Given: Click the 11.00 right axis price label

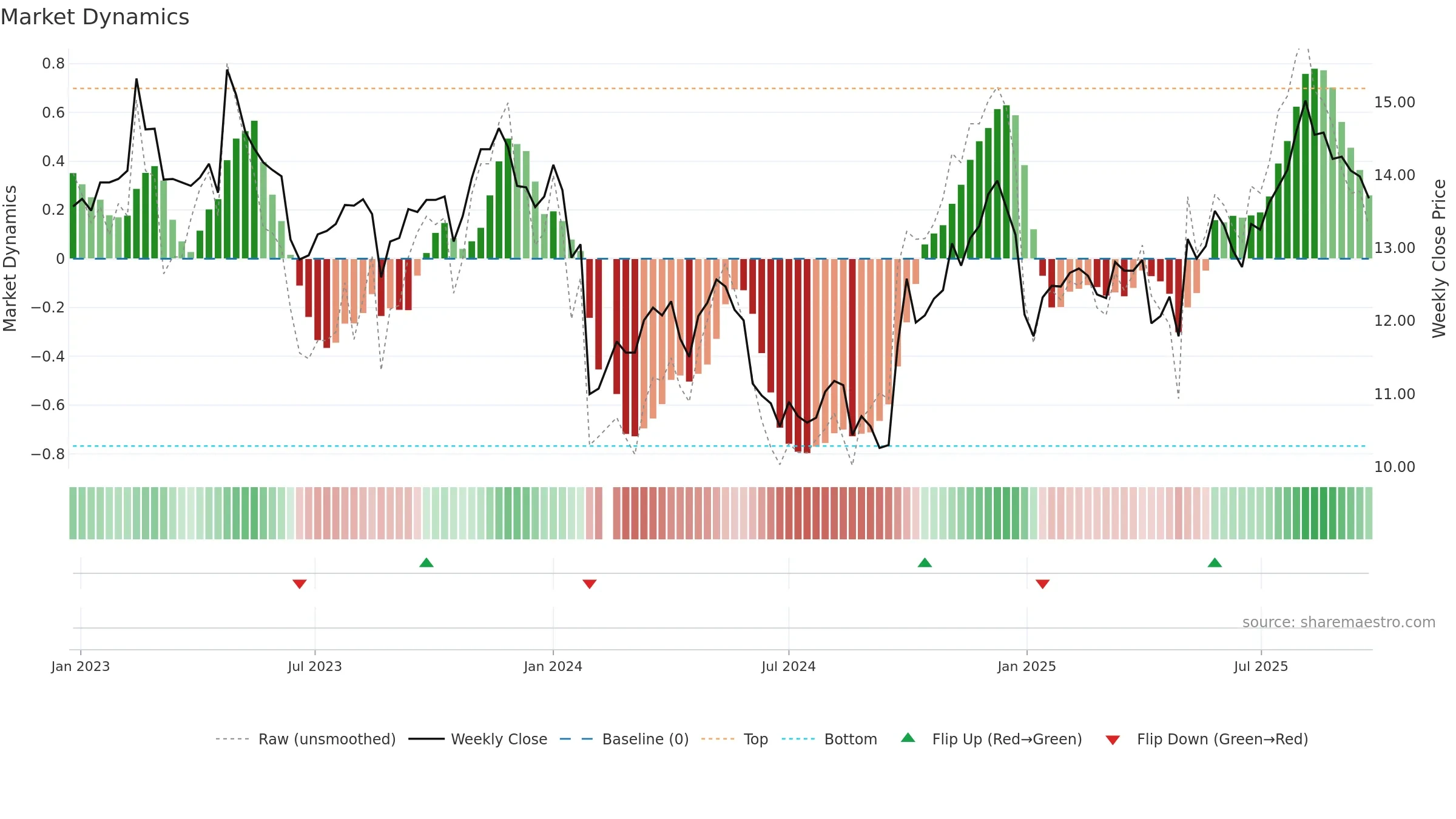Looking at the screenshot, I should click(1395, 394).
